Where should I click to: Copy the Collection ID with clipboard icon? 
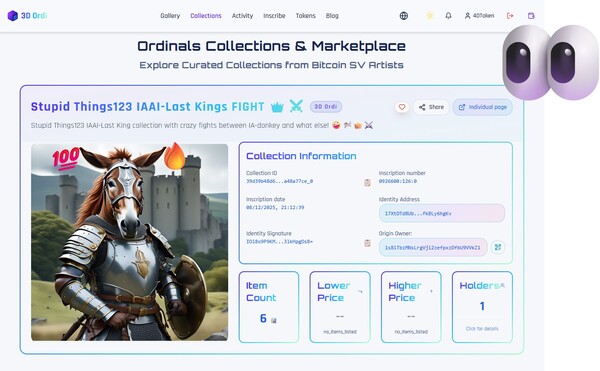point(367,182)
